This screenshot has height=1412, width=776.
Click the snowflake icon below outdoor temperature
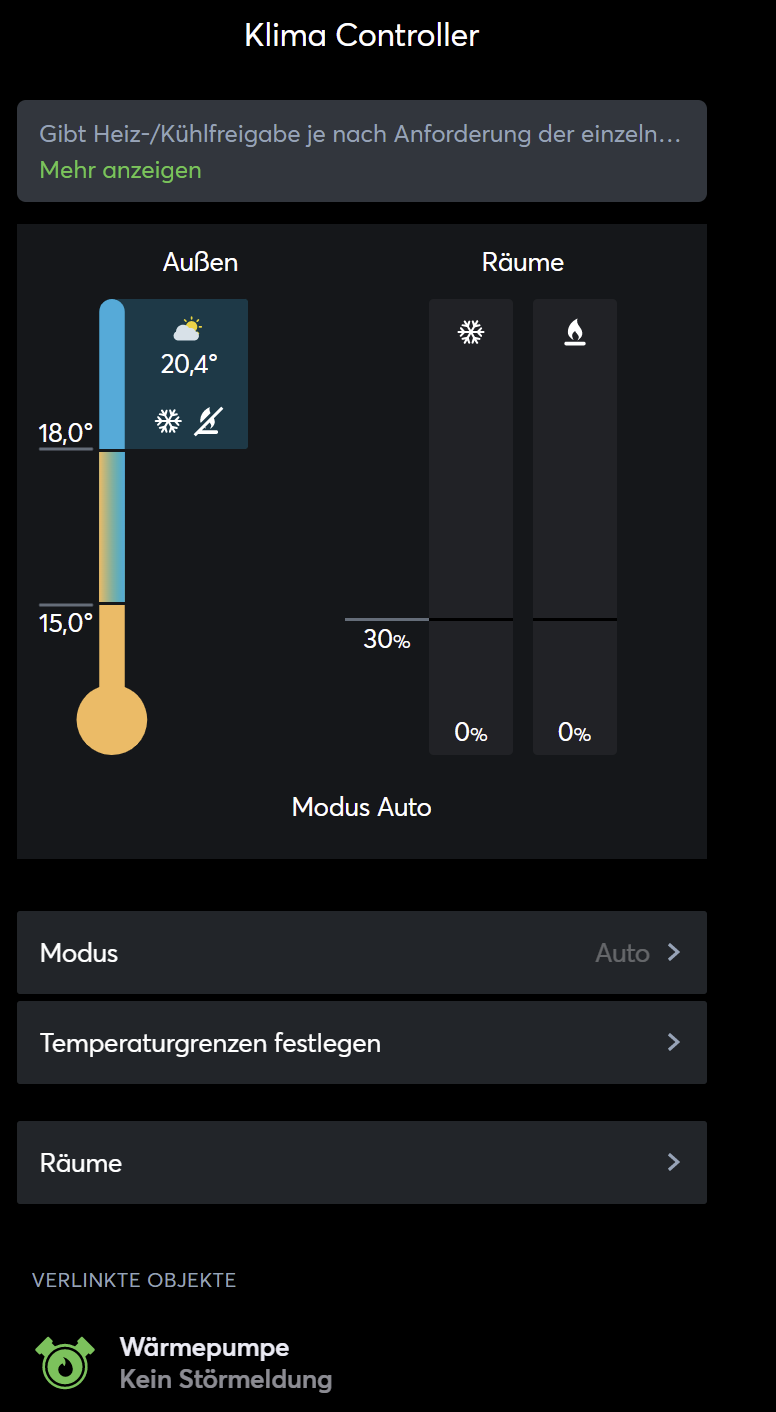click(168, 421)
